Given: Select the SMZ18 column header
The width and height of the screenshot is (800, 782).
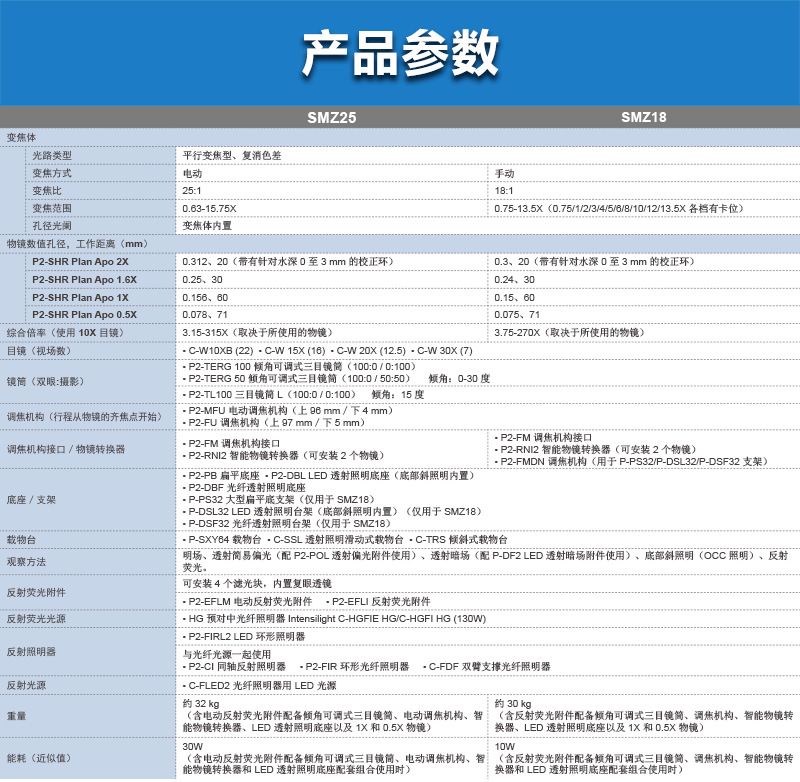Looking at the screenshot, I should point(643,117).
